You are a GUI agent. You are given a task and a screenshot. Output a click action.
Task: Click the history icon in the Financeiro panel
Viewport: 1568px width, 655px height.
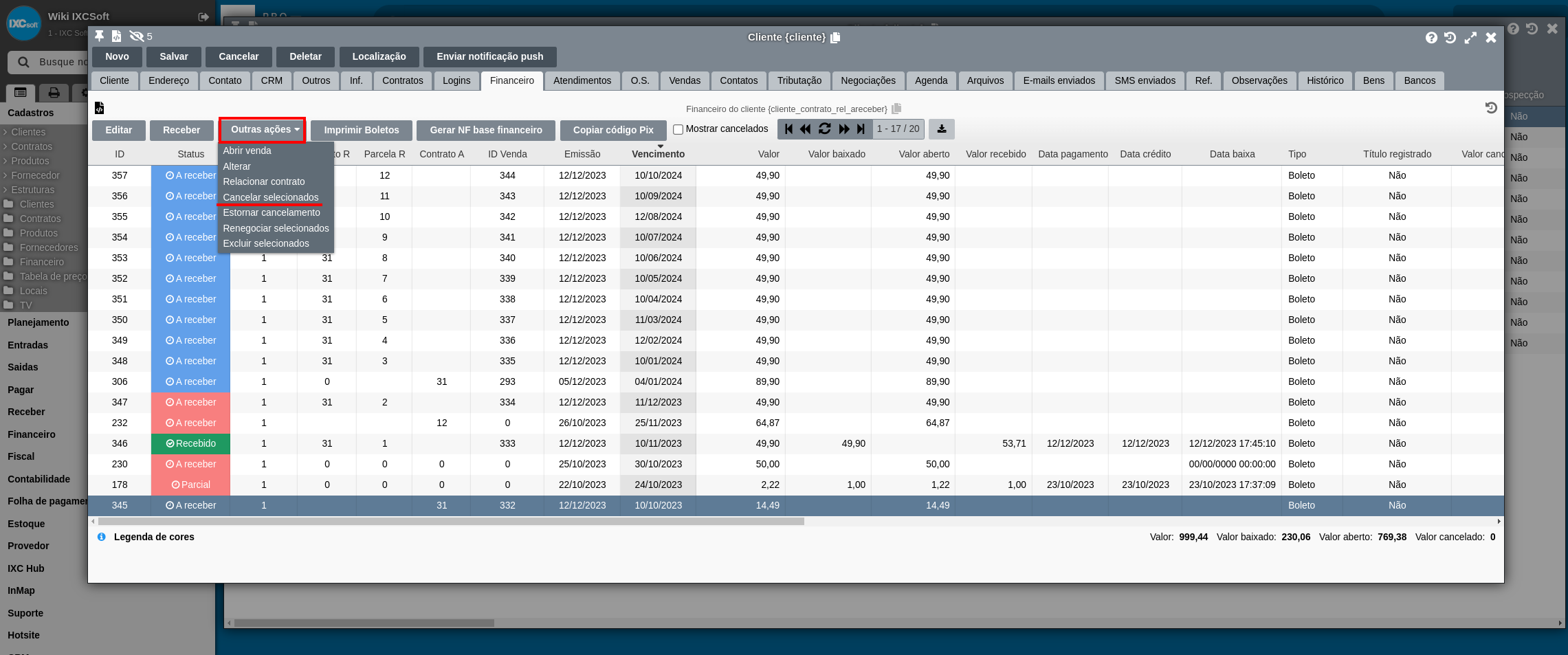[1490, 108]
